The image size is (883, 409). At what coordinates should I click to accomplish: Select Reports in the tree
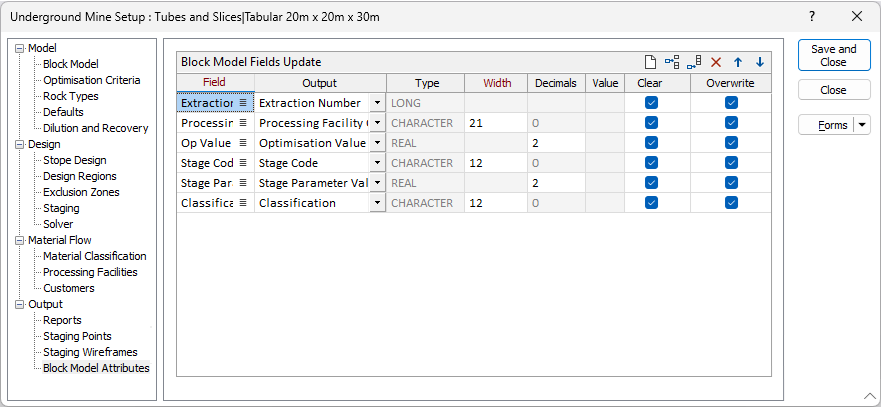(x=62, y=321)
